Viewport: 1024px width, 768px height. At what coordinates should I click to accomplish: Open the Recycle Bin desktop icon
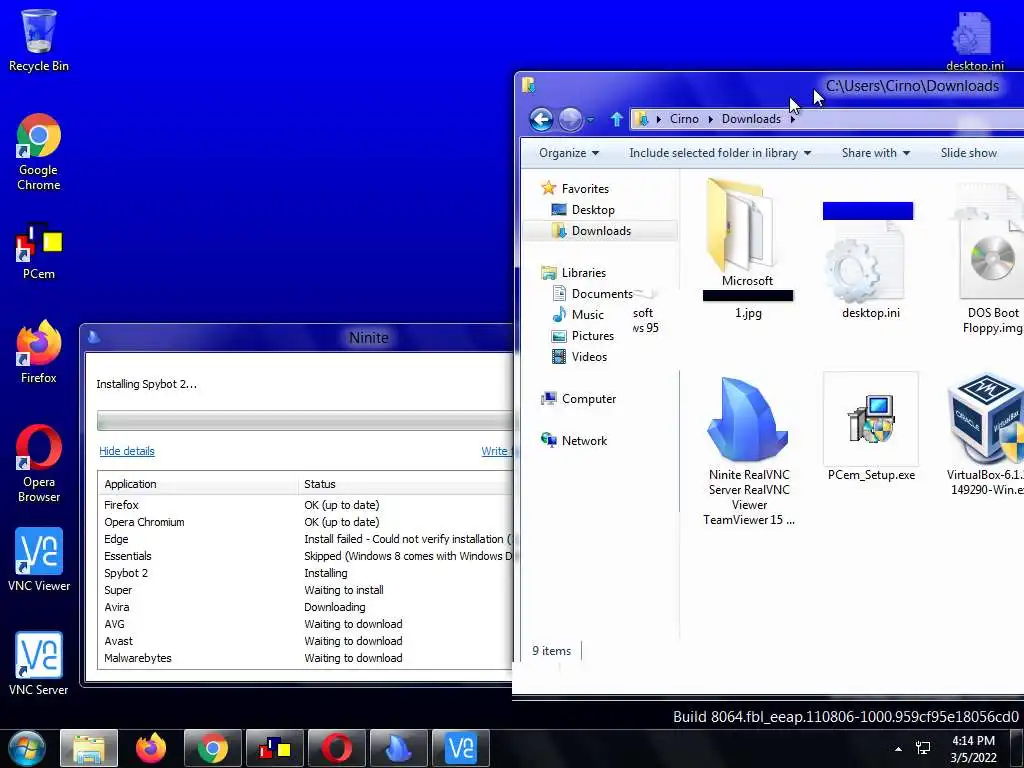point(39,40)
